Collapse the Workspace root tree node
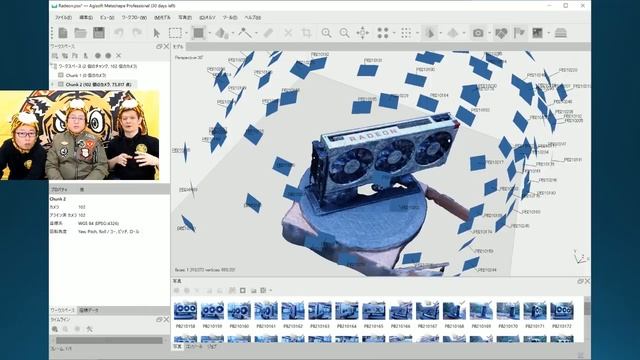640x360 pixels. point(53,66)
